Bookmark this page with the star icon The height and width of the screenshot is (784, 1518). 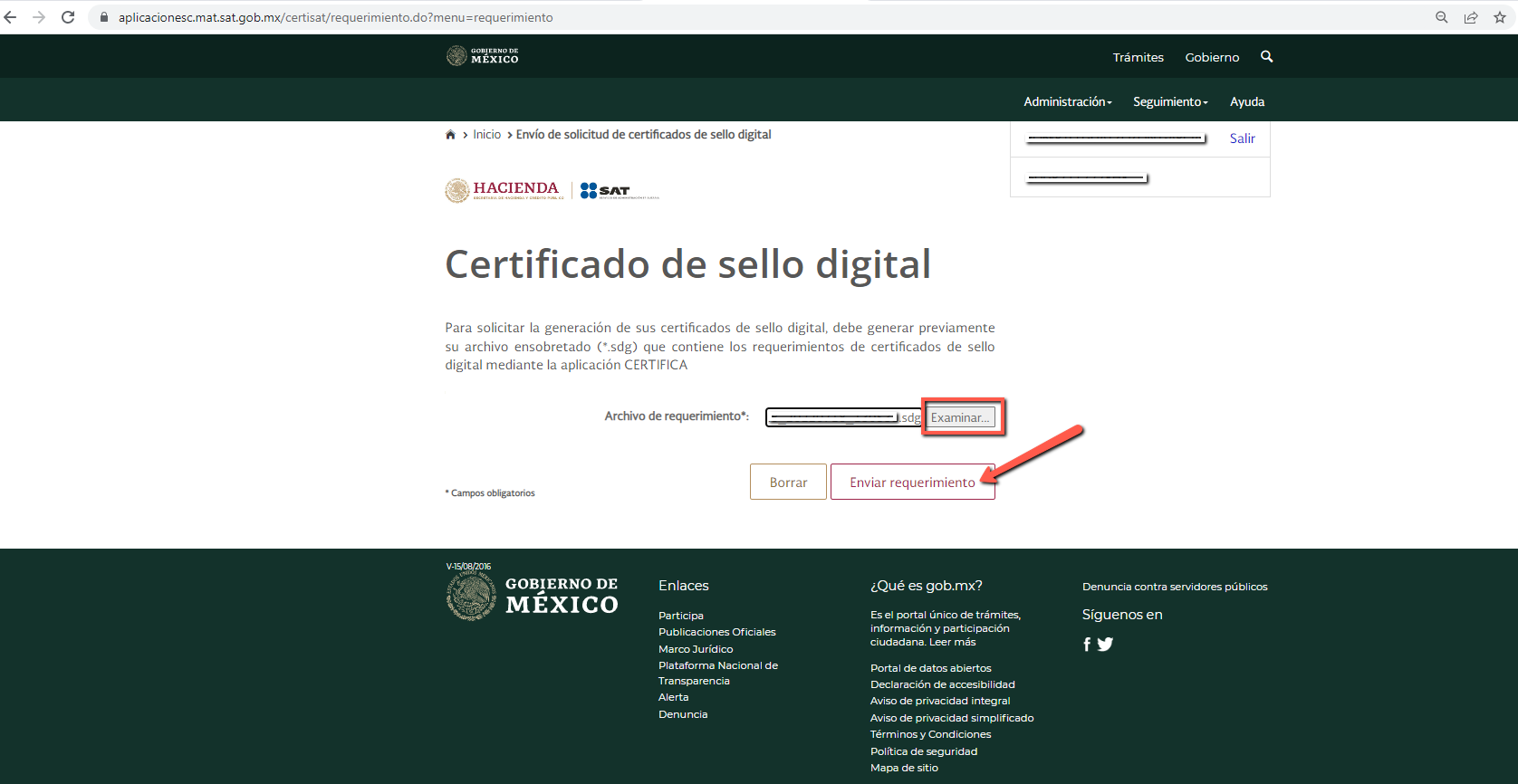[x=1500, y=17]
